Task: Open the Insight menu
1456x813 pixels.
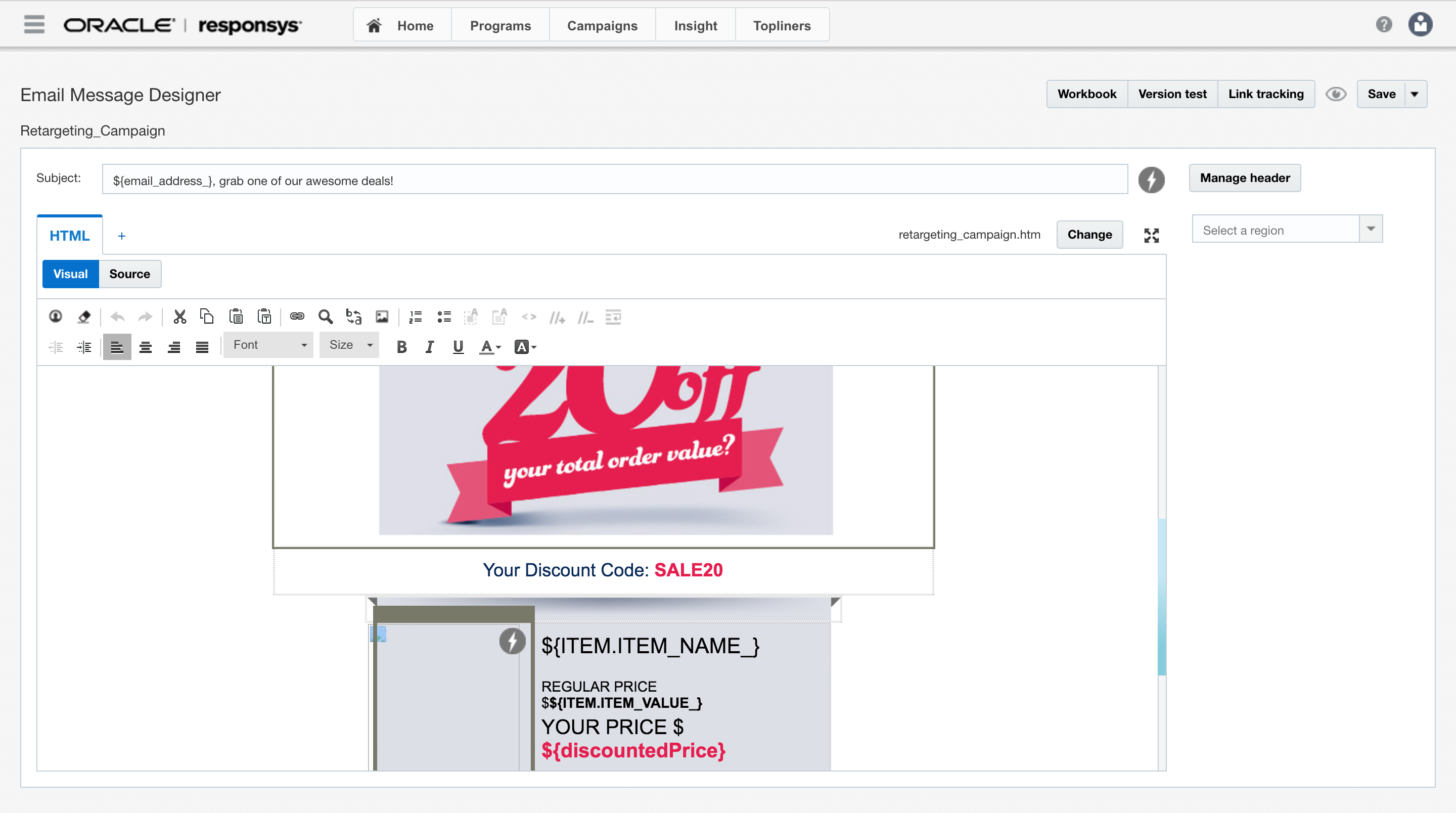Action: pyautogui.click(x=695, y=25)
